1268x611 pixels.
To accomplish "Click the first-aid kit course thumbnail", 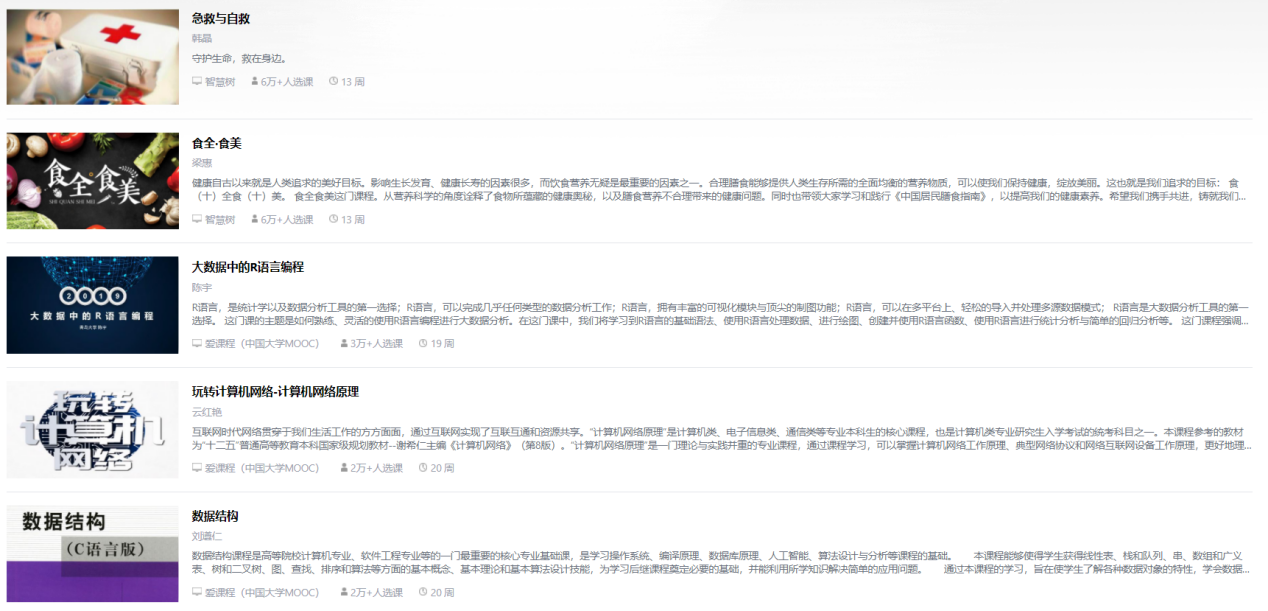I will point(92,57).
